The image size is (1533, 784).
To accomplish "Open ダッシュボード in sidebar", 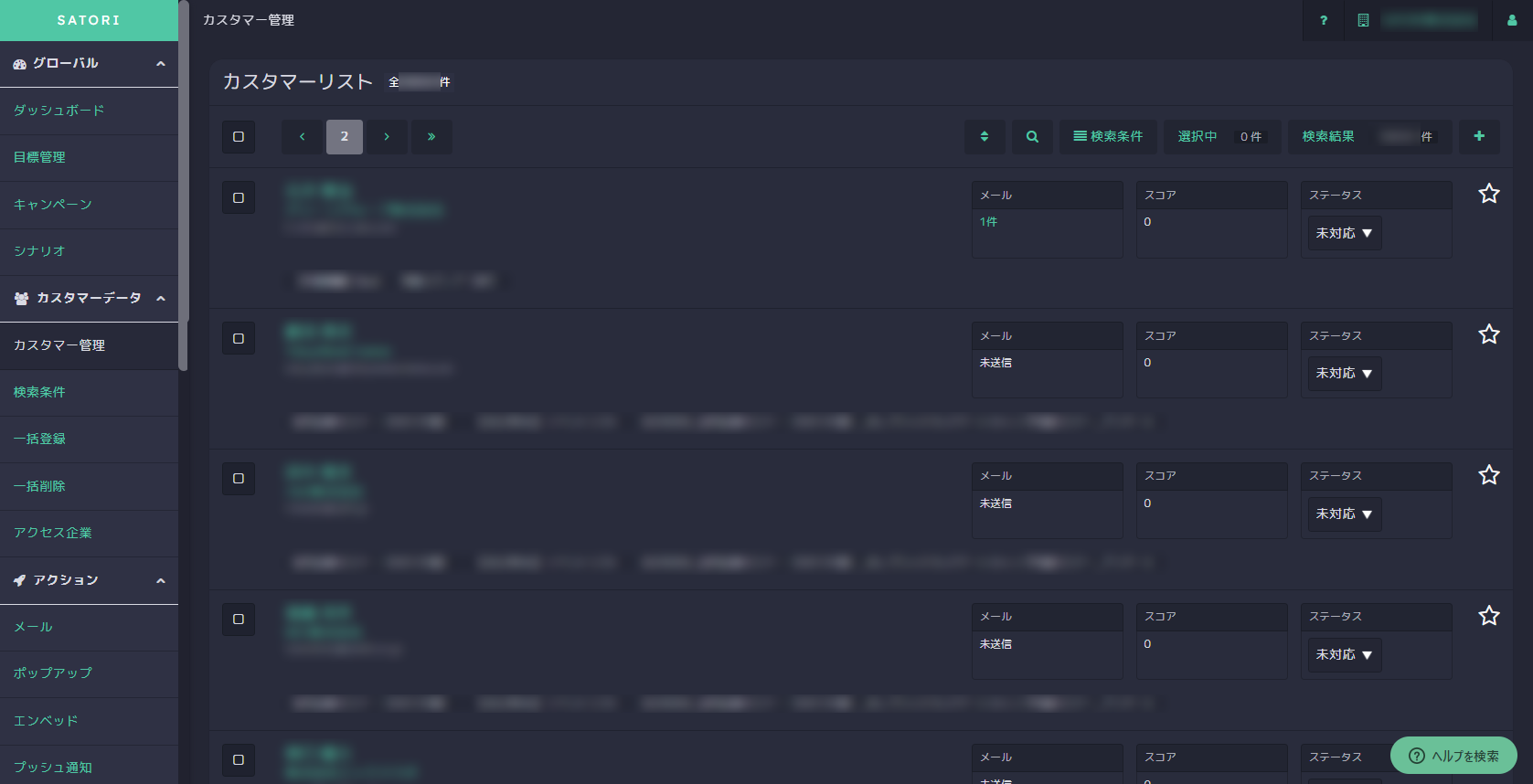I will coord(59,111).
